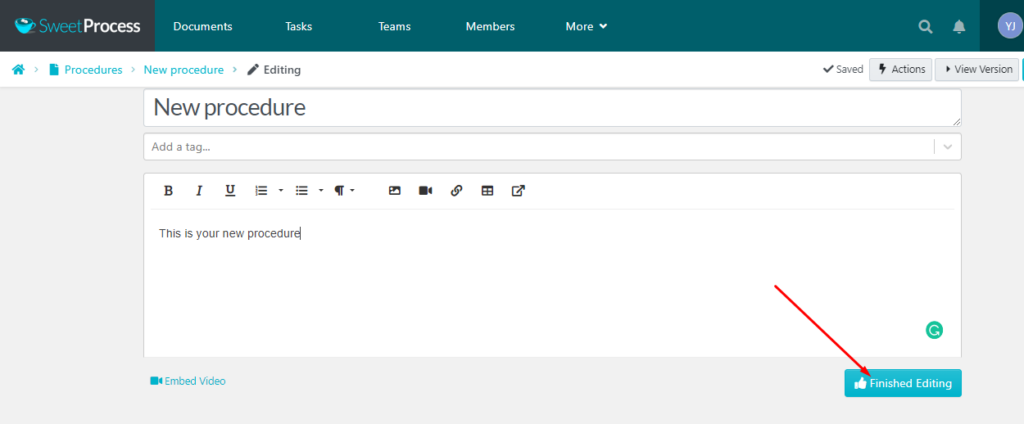The width and height of the screenshot is (1024, 424).
Task: Insert a table into the editor
Action: 487,191
